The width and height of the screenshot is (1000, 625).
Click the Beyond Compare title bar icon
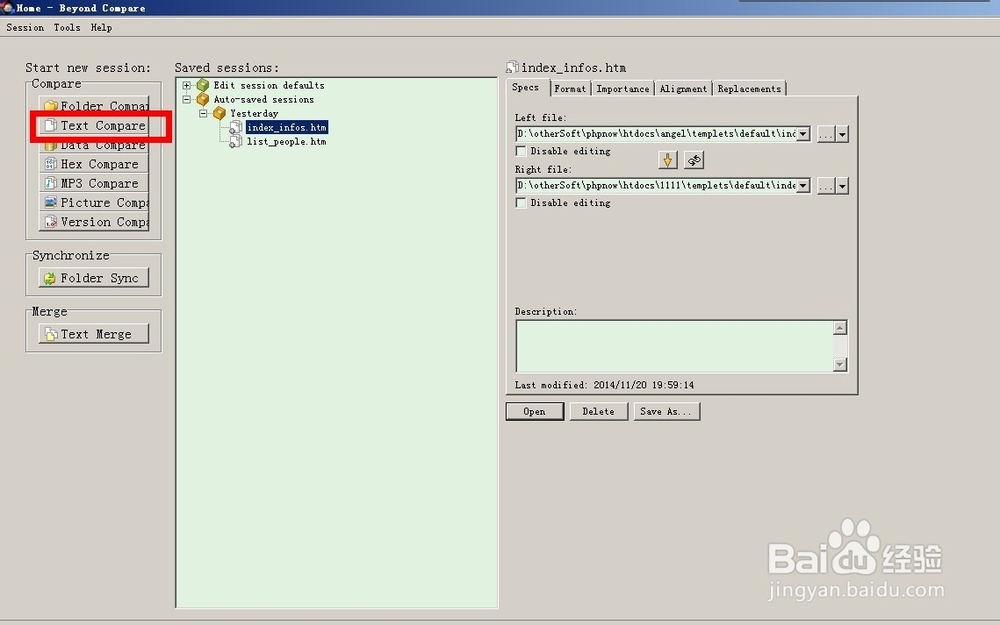(x=7, y=7)
